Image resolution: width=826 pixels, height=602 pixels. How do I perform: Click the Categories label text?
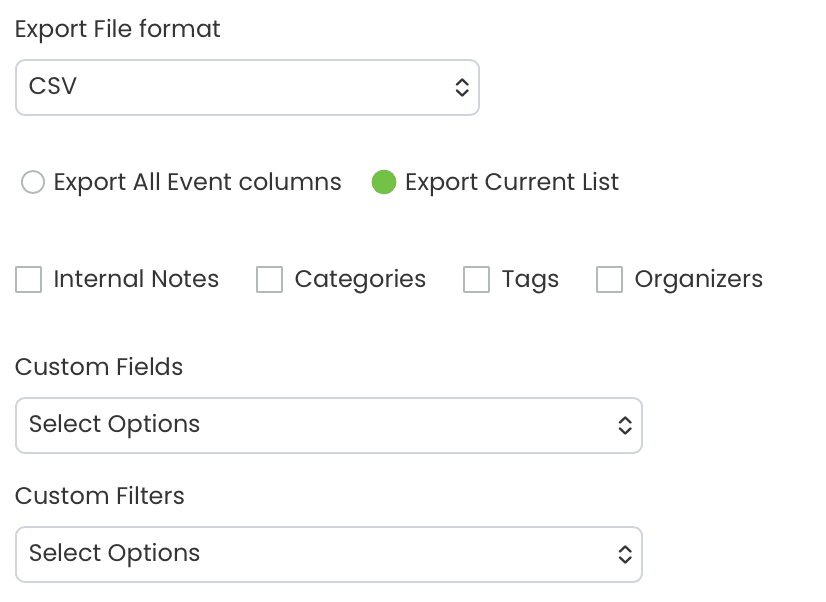point(360,280)
